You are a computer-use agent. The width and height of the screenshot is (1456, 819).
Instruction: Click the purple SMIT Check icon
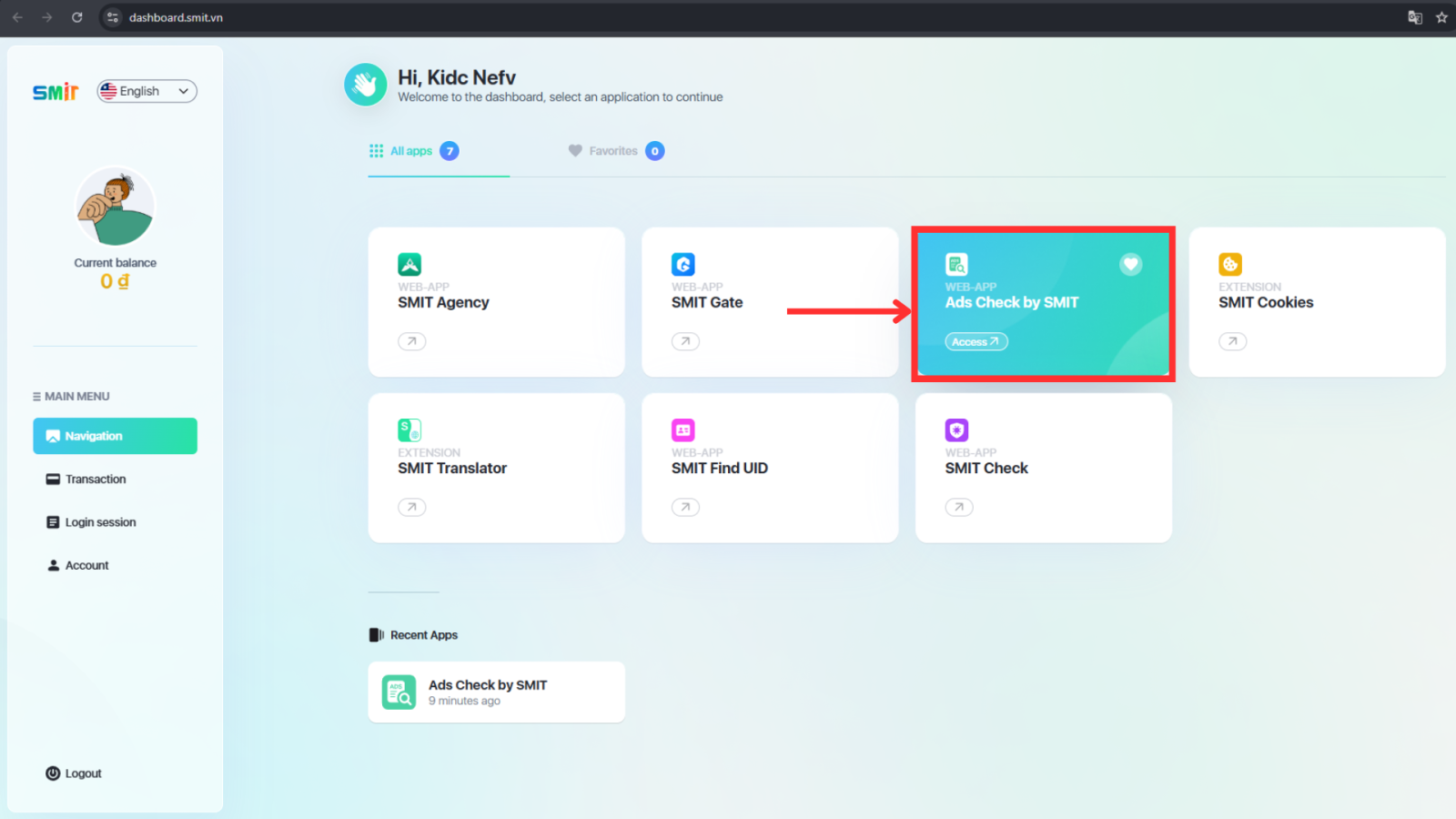(956, 430)
